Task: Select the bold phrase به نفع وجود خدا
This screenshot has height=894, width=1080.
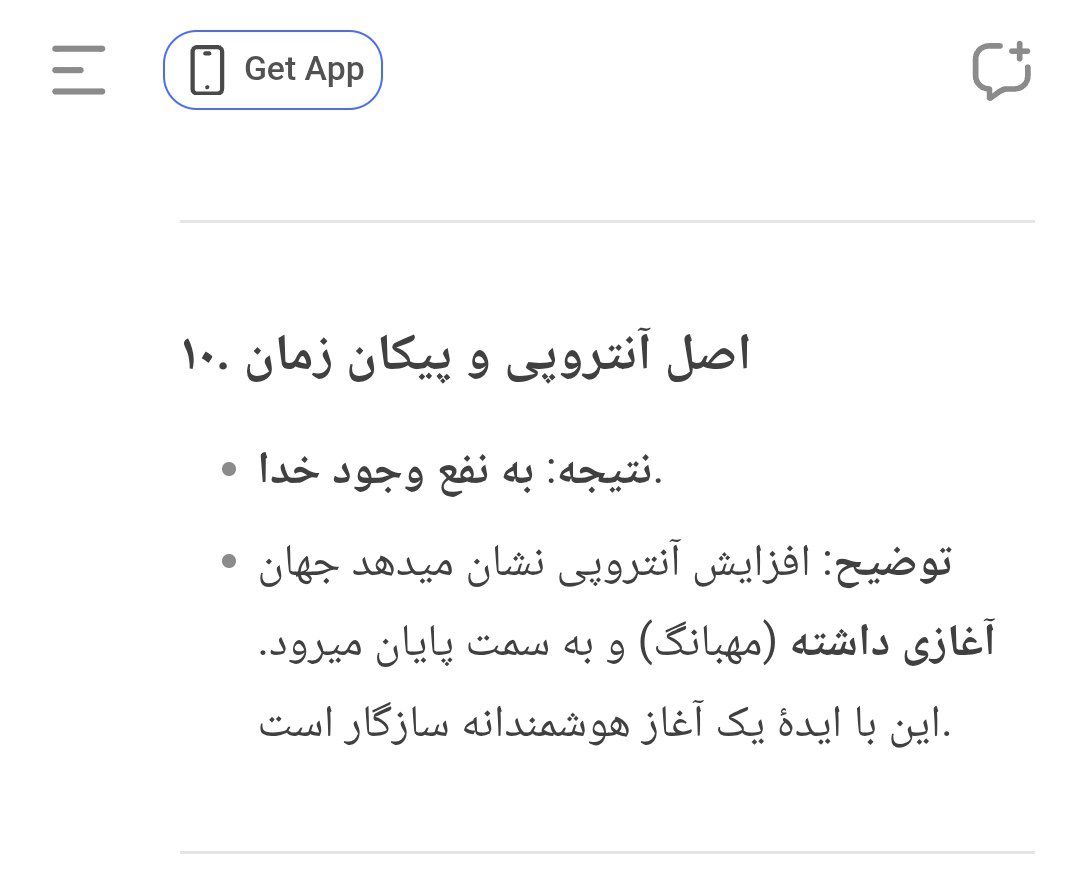Action: [396, 472]
